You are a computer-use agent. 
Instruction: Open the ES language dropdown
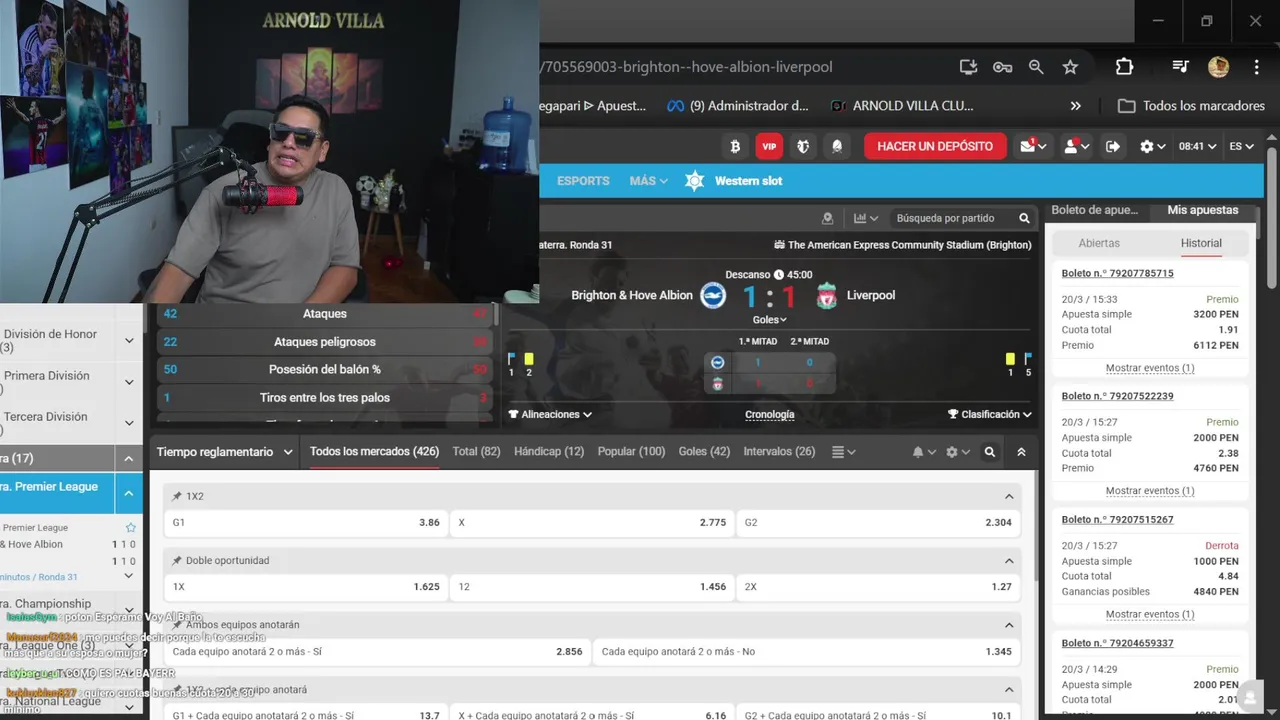(1241, 146)
